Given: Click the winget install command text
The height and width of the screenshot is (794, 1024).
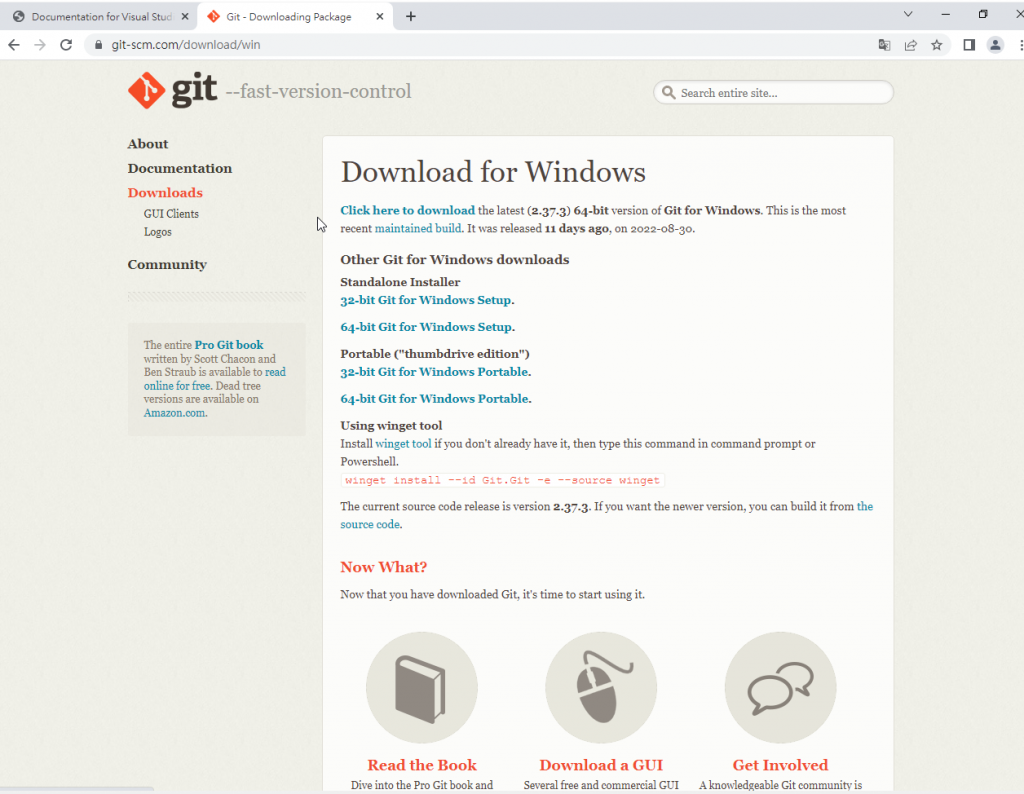Looking at the screenshot, I should tap(502, 480).
